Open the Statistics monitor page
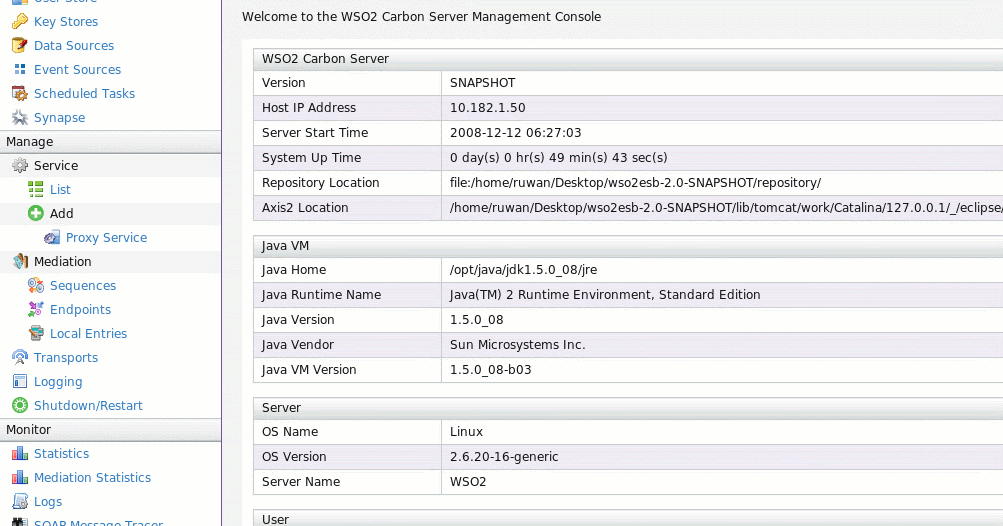 (x=61, y=454)
